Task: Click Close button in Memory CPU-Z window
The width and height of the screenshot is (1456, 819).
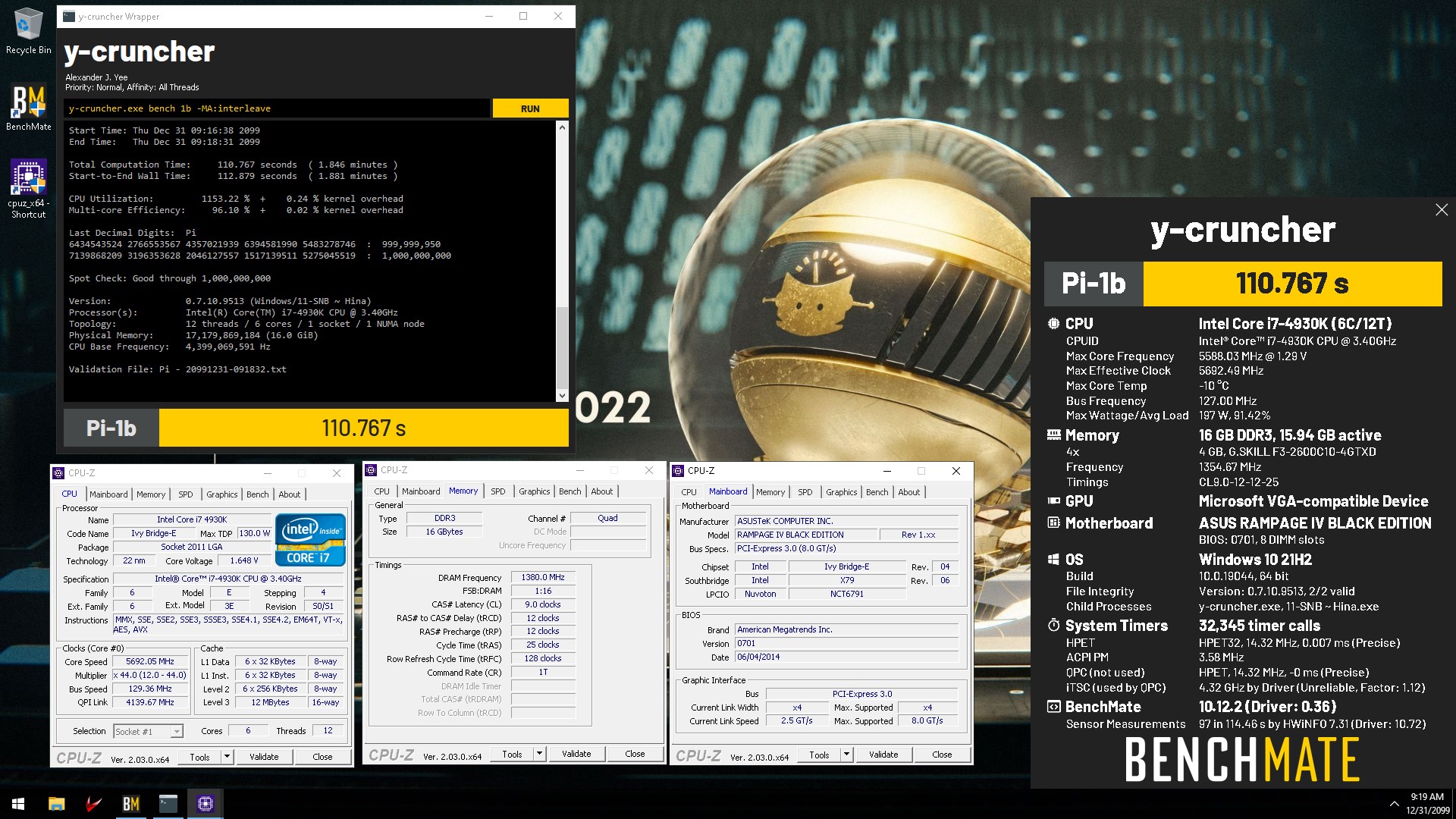Action: 635,754
